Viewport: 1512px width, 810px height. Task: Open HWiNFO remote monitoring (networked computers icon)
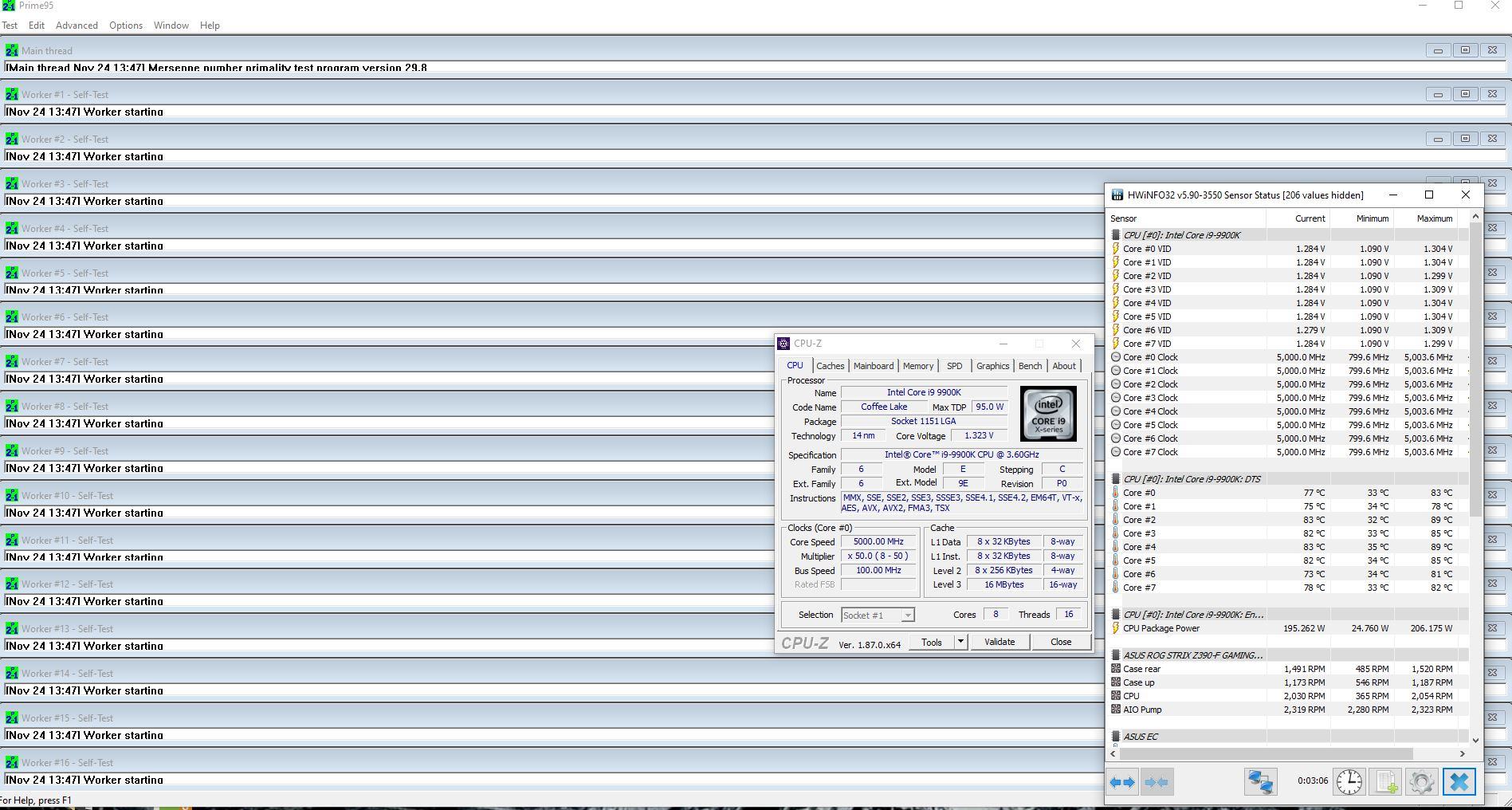click(x=1261, y=782)
